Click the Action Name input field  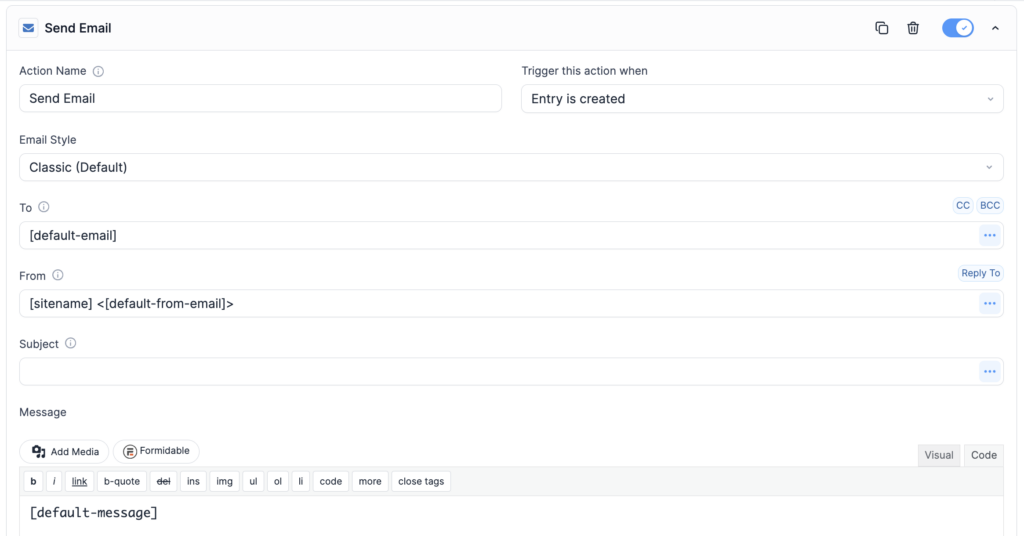pos(261,99)
